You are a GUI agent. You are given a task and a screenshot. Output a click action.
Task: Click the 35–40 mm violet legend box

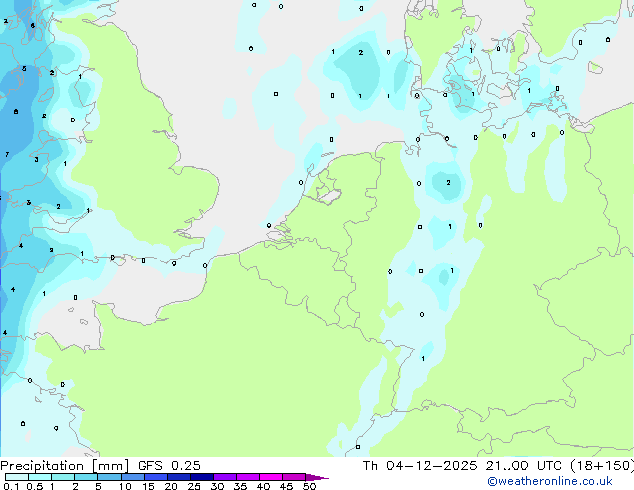[248, 477]
